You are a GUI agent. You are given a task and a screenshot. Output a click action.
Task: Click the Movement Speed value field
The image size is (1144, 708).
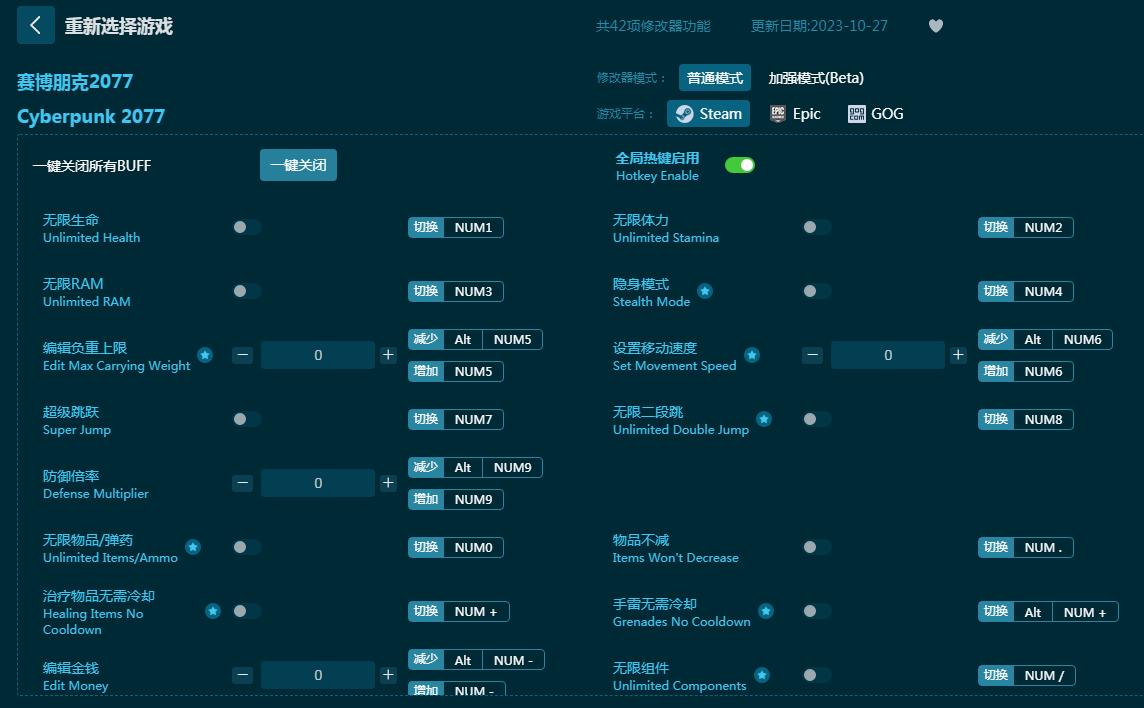(888, 355)
